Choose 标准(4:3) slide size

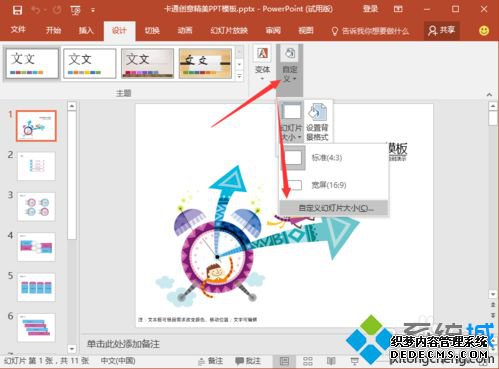point(334,157)
